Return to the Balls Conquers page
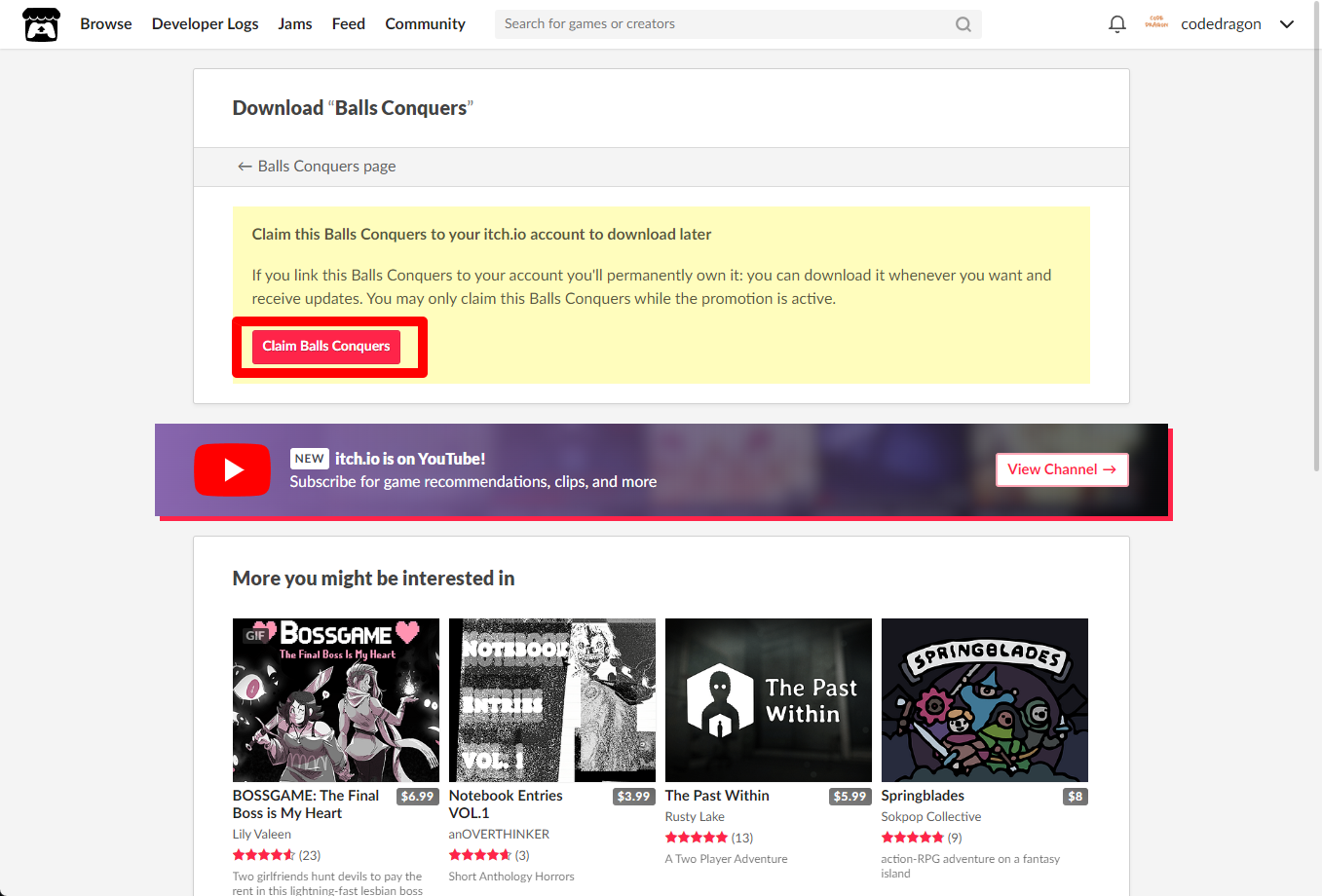This screenshot has width=1322, height=896. click(317, 167)
